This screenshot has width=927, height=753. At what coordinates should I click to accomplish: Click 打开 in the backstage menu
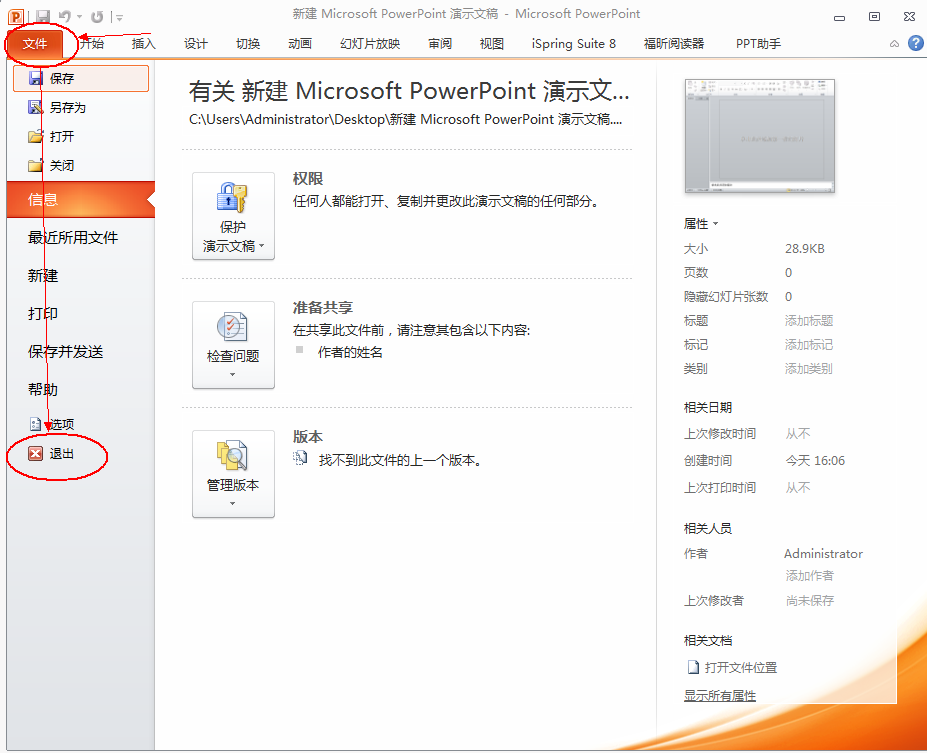81,137
